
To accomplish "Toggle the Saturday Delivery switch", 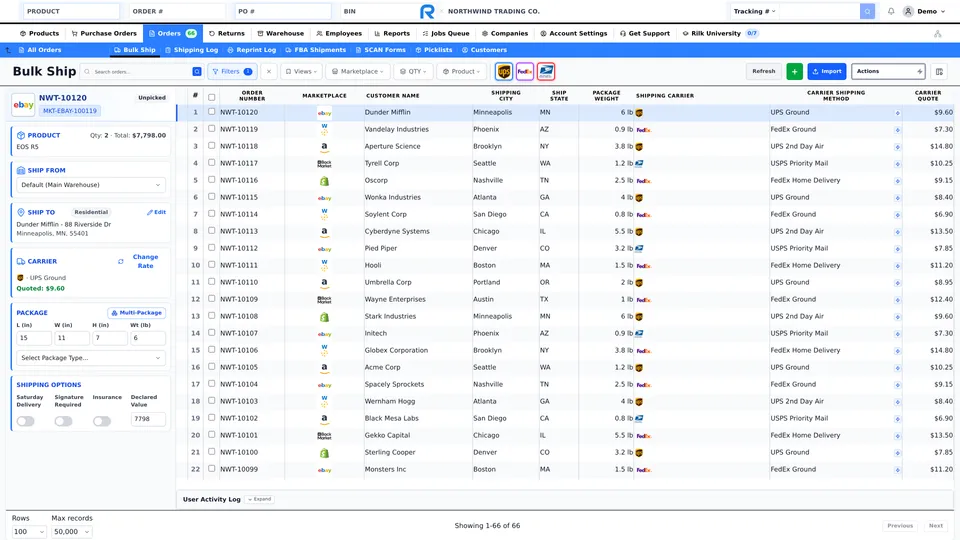I will [26, 421].
